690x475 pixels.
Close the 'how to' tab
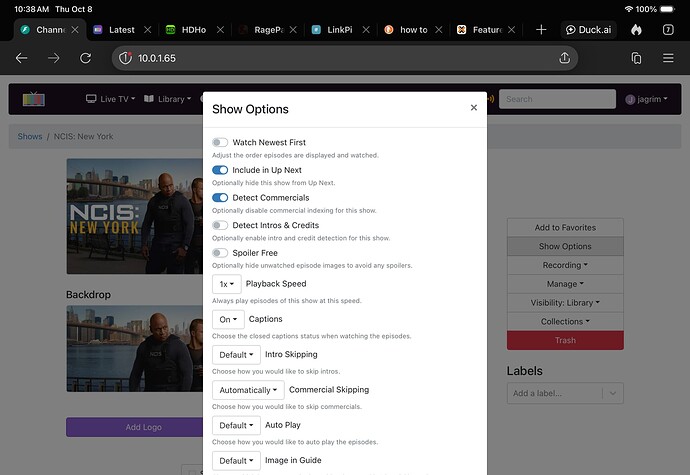pos(439,29)
